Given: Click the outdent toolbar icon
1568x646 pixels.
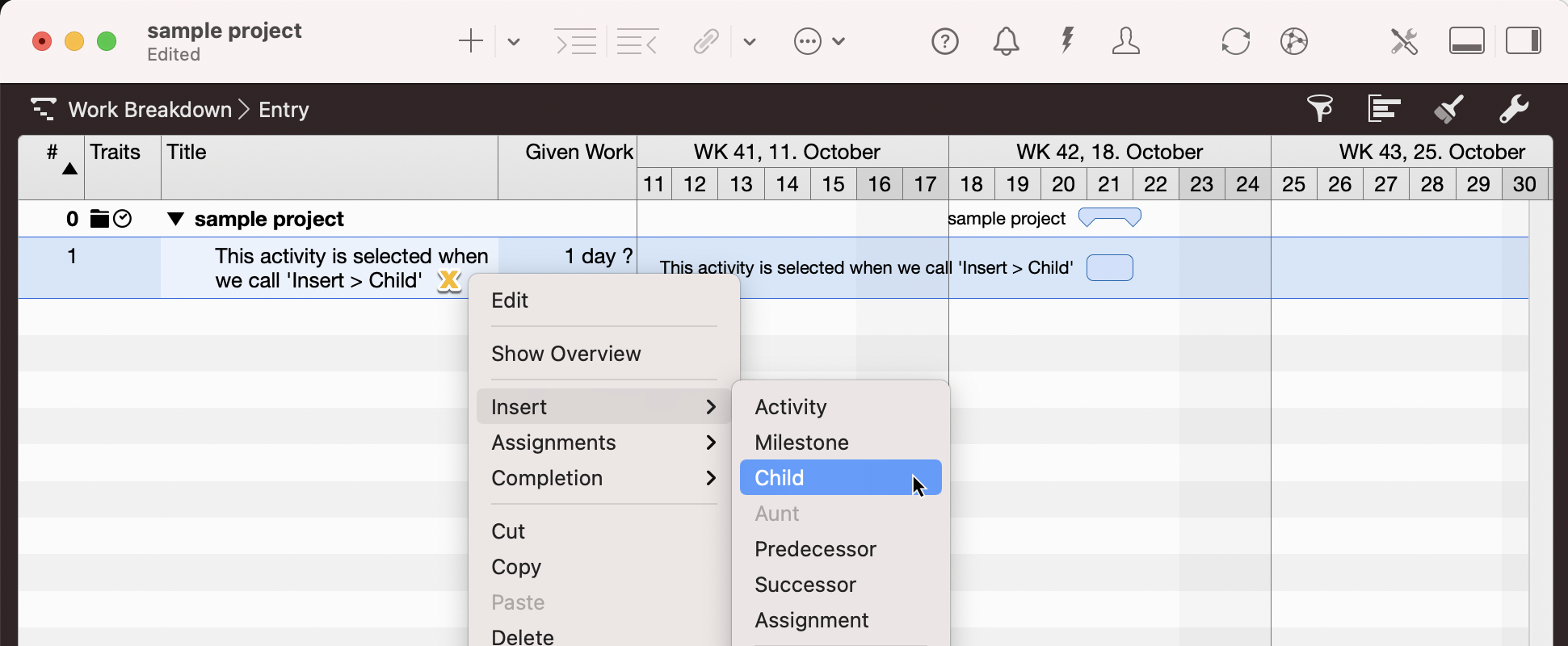Looking at the screenshot, I should click(x=637, y=41).
